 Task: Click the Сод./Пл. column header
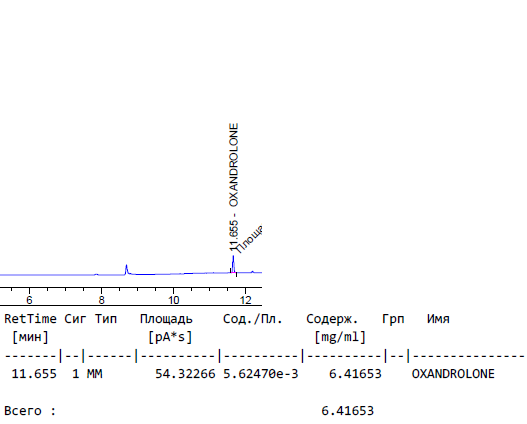coord(252,319)
